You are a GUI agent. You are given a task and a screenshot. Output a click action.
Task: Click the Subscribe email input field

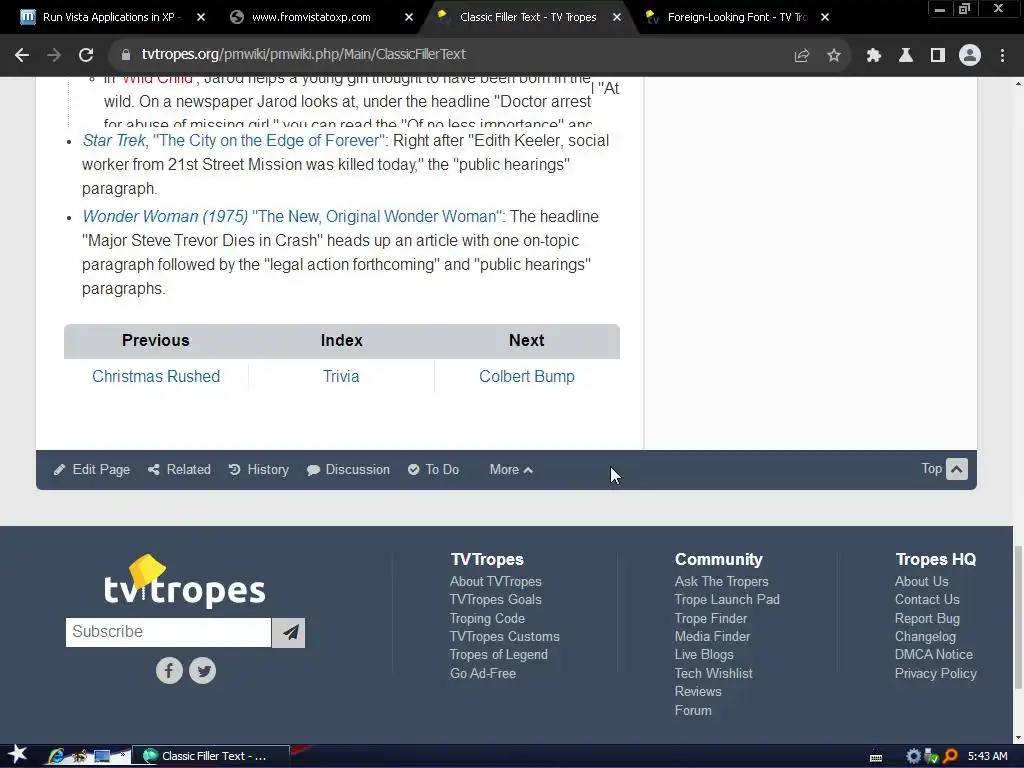[x=168, y=632]
